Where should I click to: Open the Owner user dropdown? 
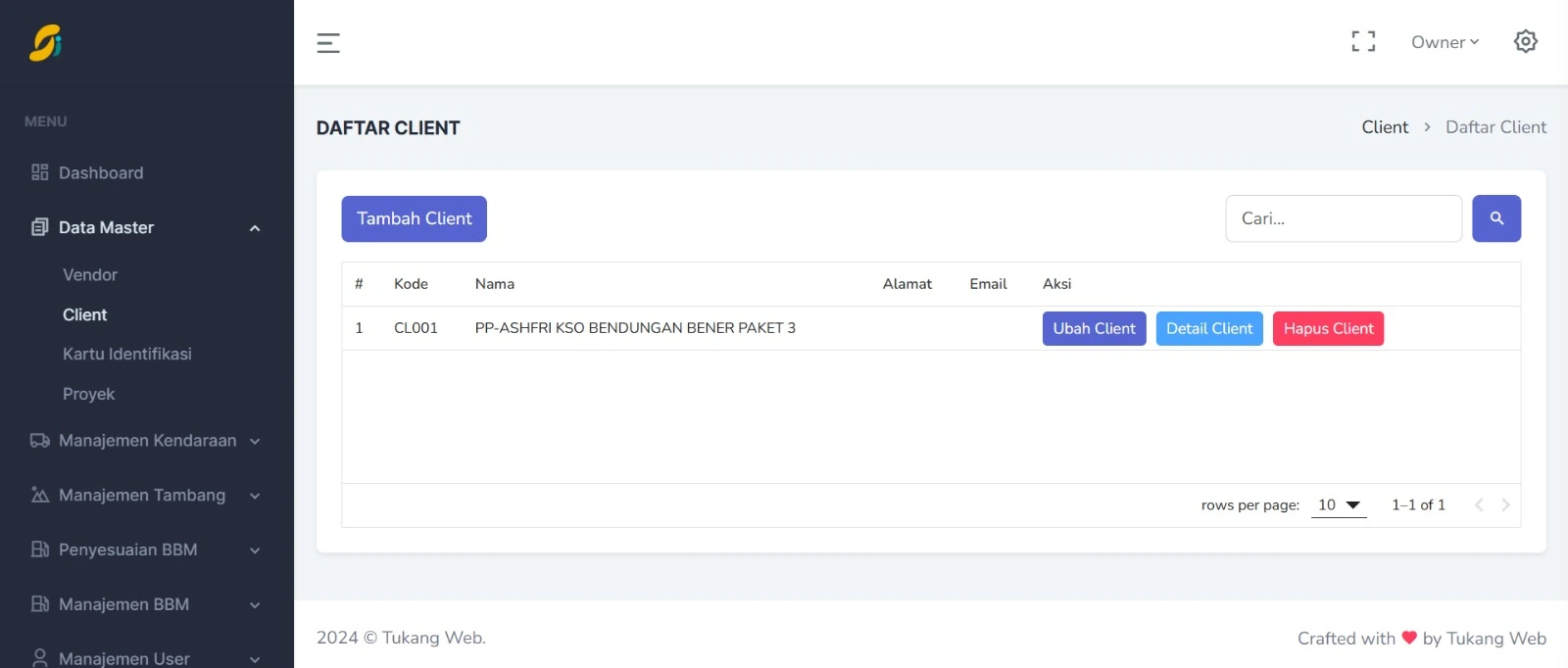tap(1445, 42)
